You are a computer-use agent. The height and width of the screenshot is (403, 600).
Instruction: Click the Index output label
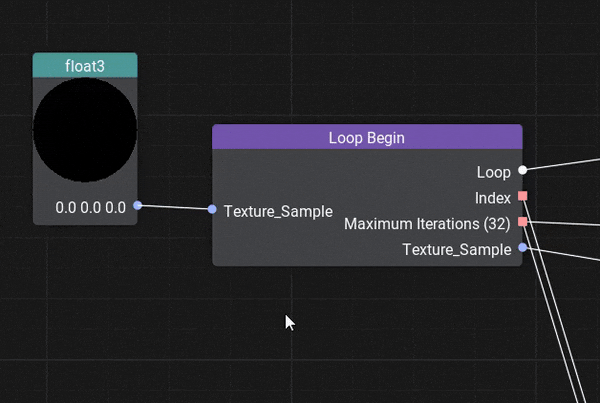point(493,198)
